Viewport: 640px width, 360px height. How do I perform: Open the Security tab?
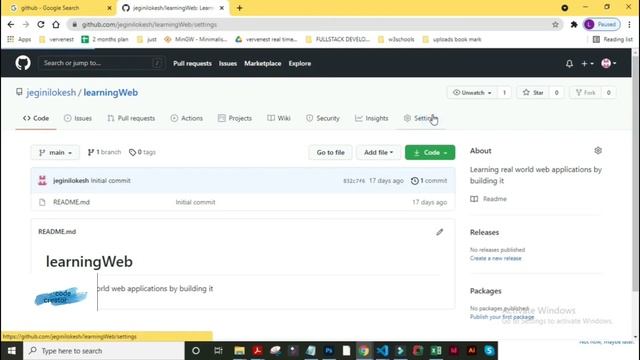[323, 118]
